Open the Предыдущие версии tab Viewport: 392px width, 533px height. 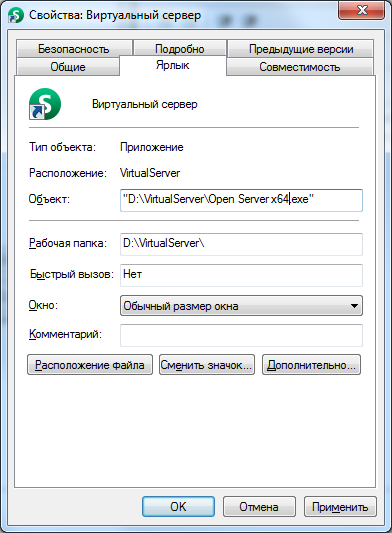[x=301, y=49]
